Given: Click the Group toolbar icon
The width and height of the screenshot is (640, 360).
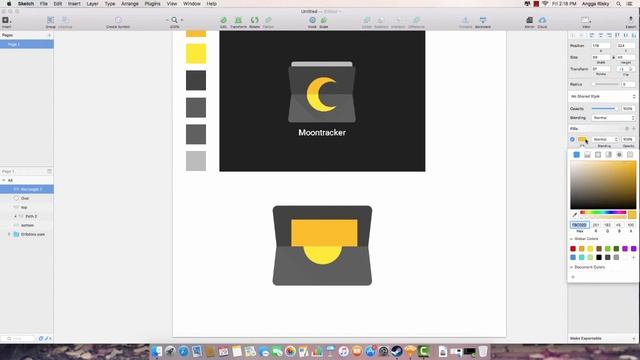Looking at the screenshot, I should [x=51, y=20].
